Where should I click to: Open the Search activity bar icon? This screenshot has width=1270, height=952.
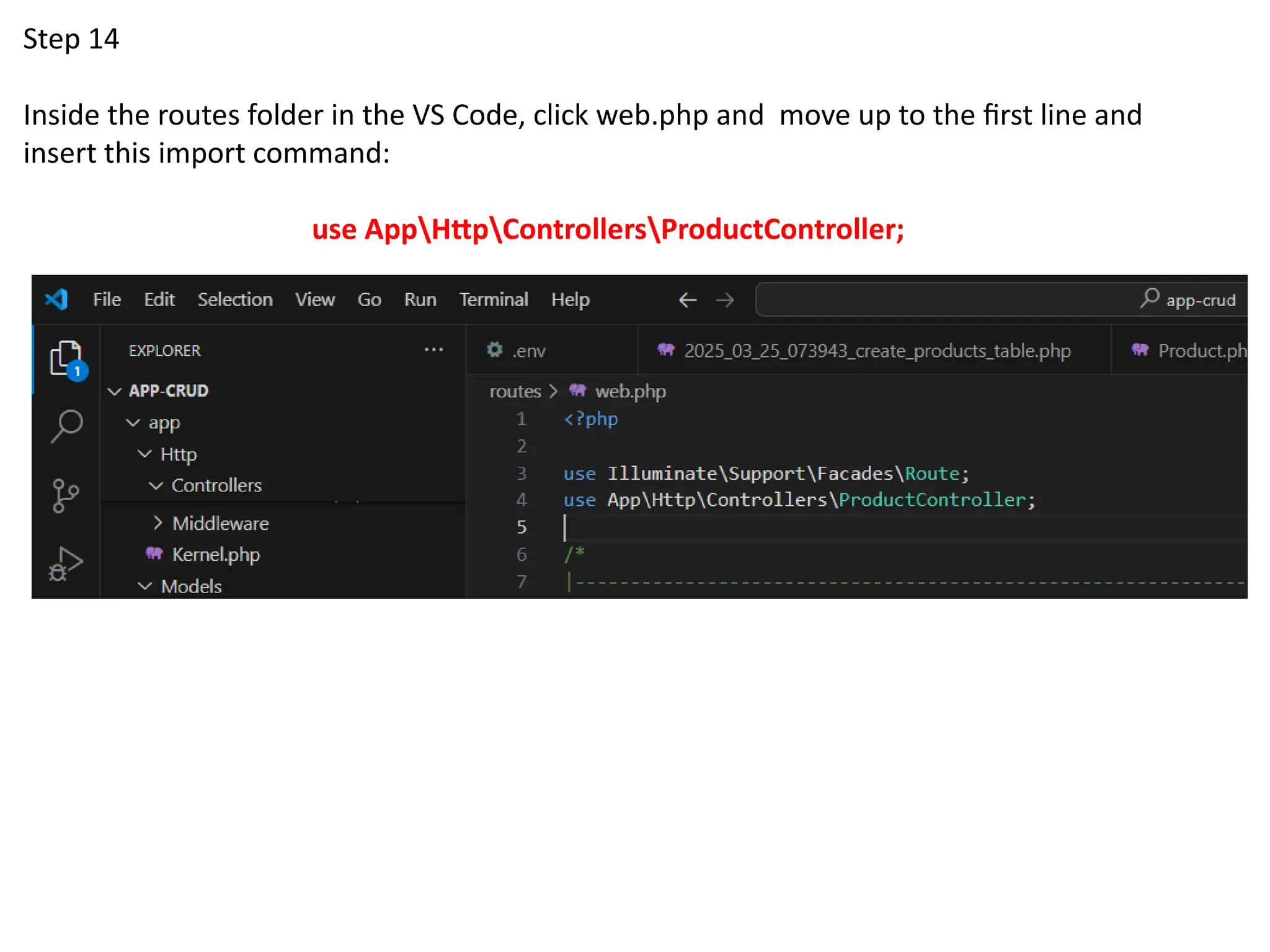pos(66,426)
